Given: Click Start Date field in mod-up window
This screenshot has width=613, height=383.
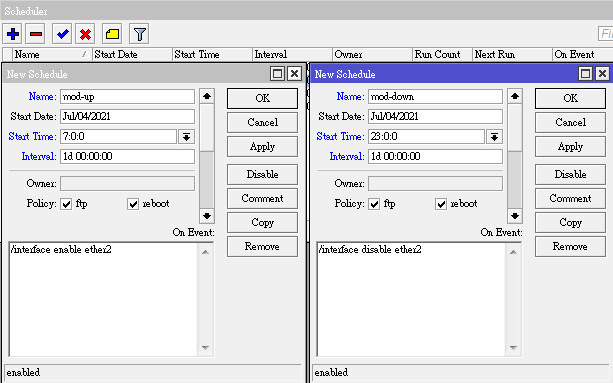Looking at the screenshot, I should pyautogui.click(x=127, y=116).
